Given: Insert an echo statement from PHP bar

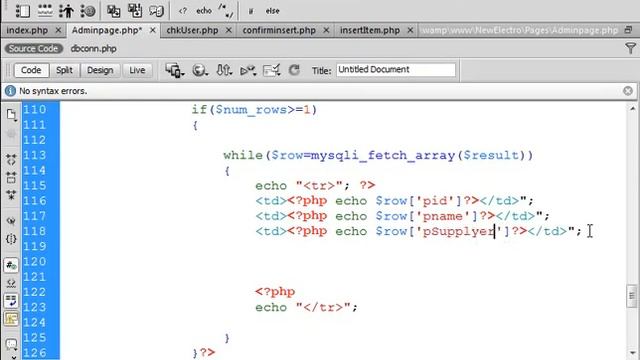Looking at the screenshot, I should point(204,11).
